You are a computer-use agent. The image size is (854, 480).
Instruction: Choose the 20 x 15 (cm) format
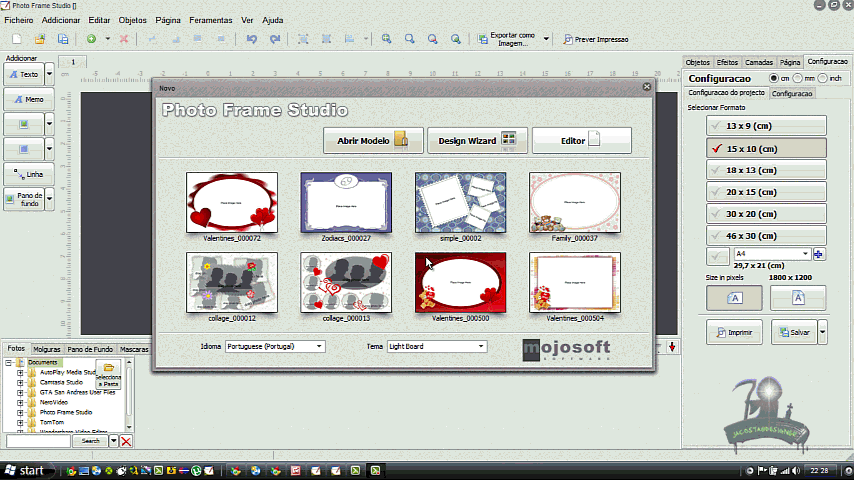pyautogui.click(x=766, y=192)
